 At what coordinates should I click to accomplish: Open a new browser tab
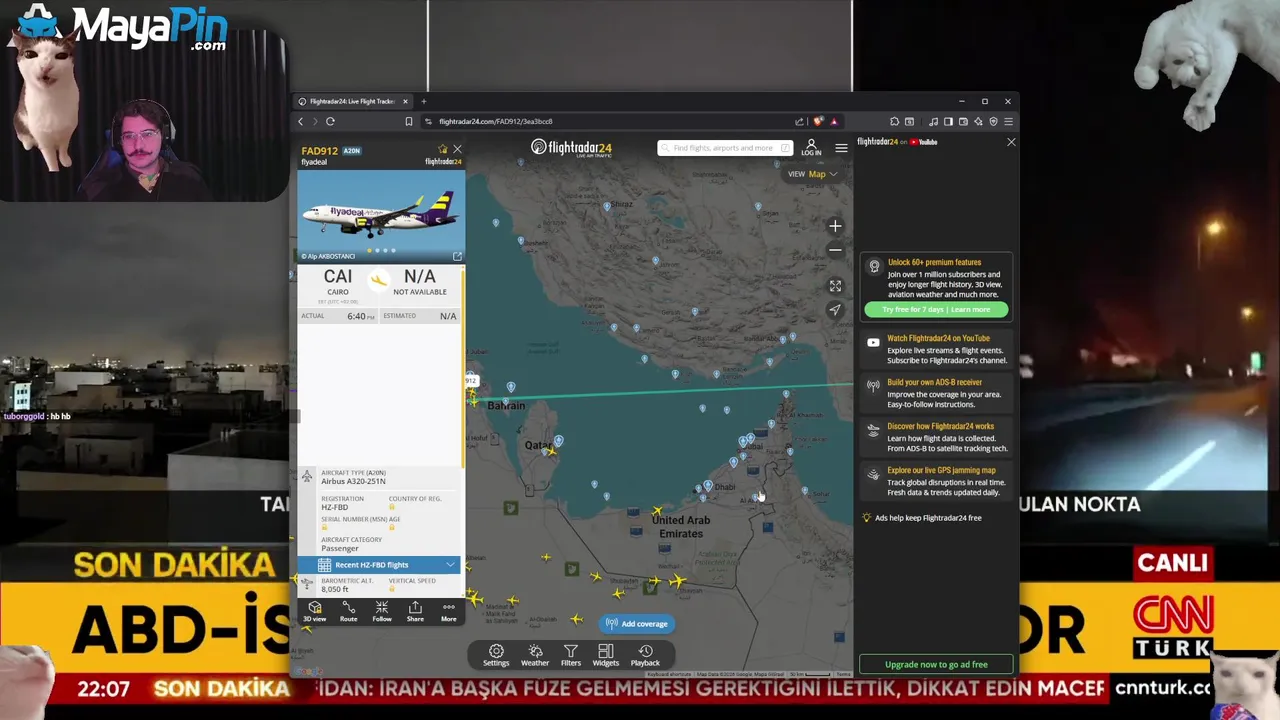[x=423, y=101]
